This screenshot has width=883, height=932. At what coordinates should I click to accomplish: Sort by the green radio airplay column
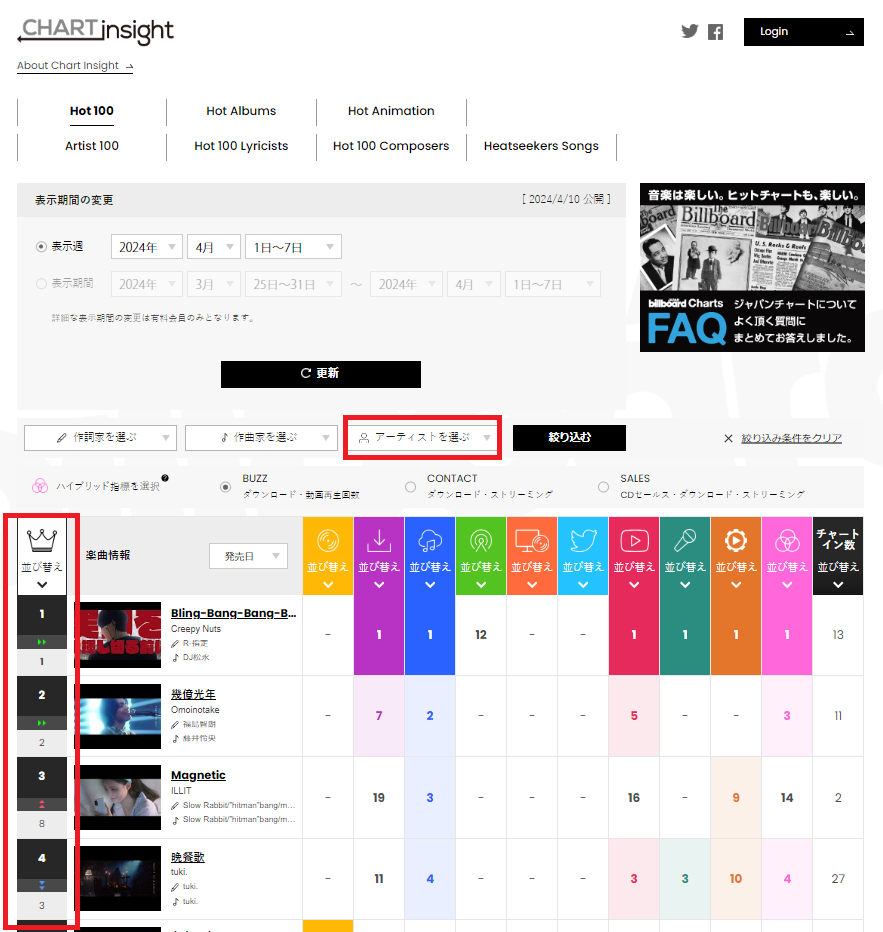click(x=480, y=556)
